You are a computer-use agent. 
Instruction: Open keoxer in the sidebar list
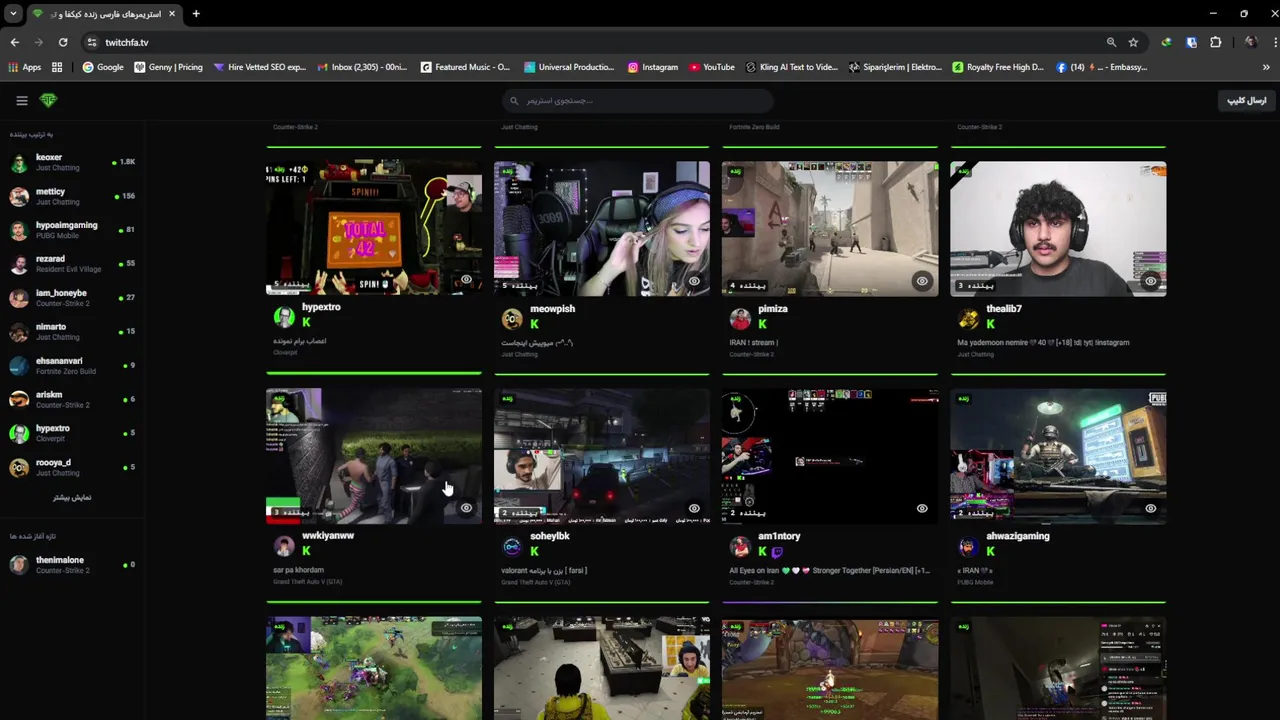point(72,162)
